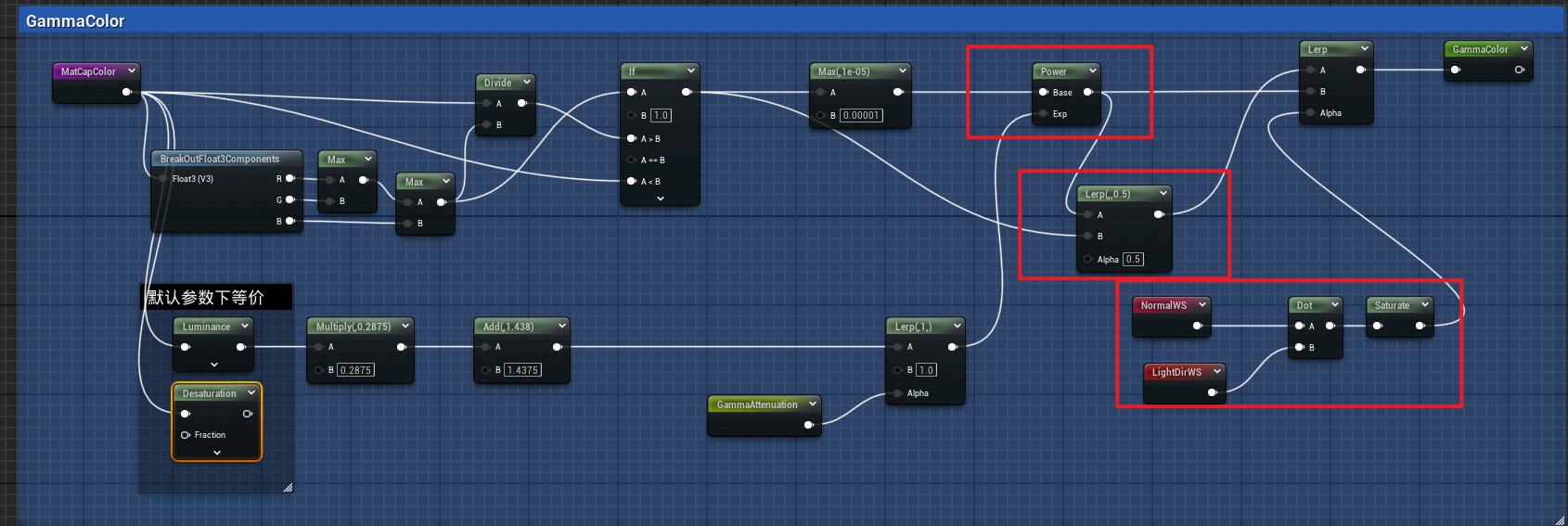The width and height of the screenshot is (1568, 526).
Task: Click the LightDirWS node output pin
Action: (x=1212, y=392)
